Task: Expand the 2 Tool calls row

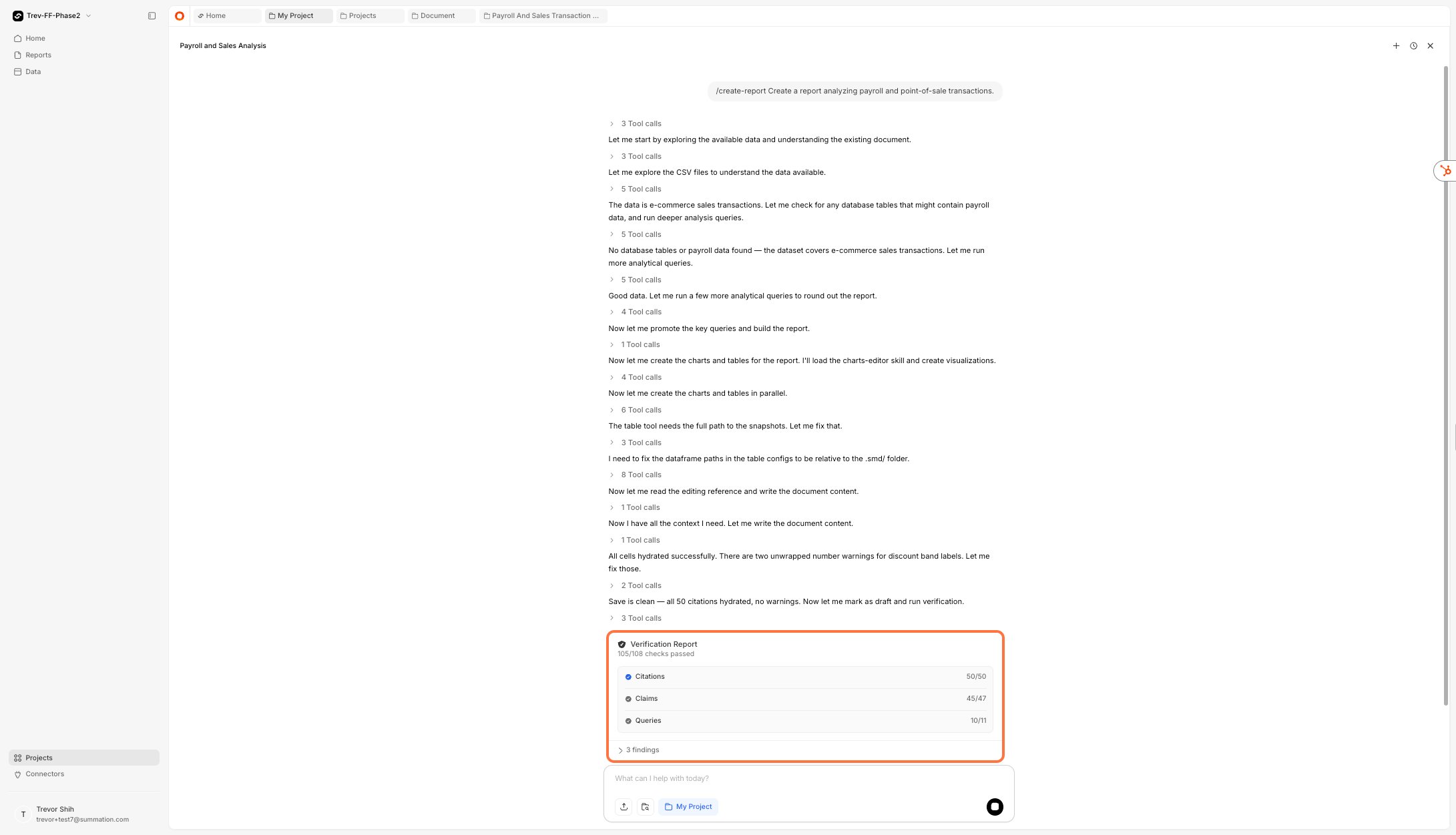Action: pos(635,586)
